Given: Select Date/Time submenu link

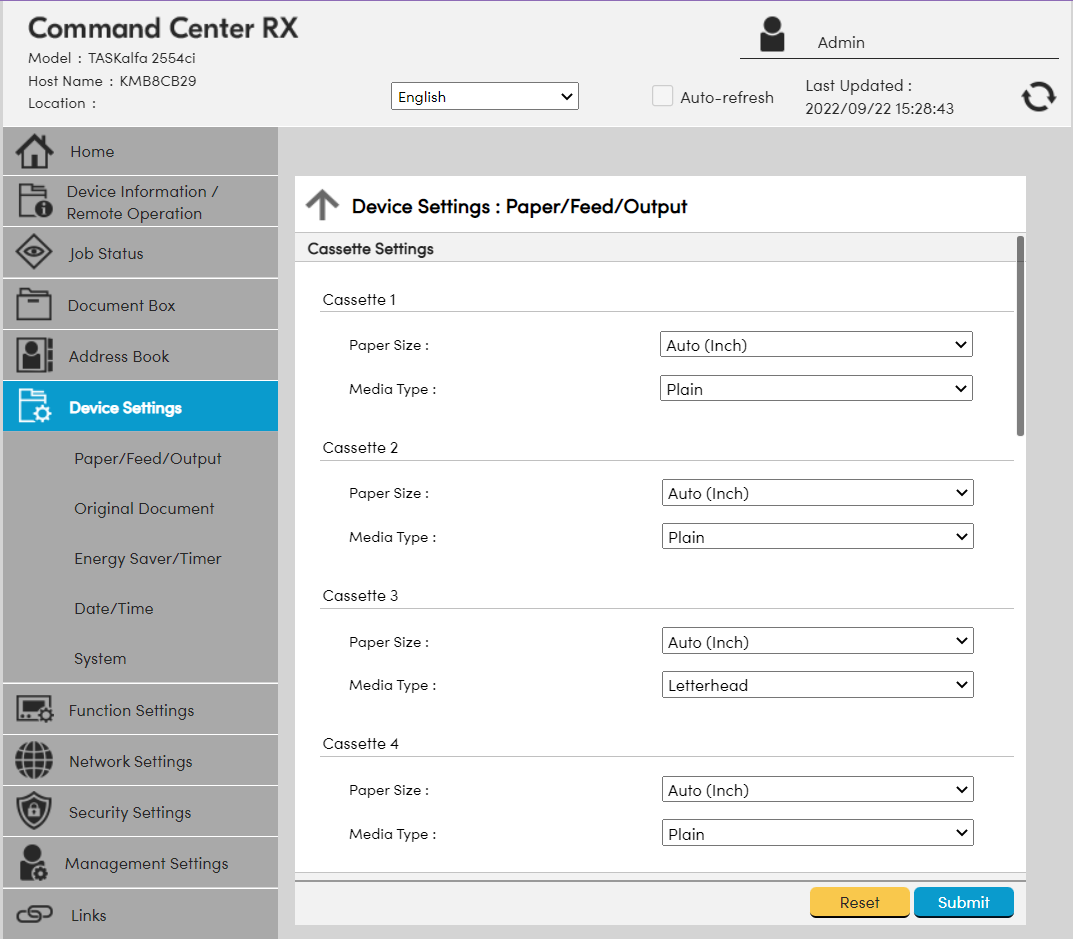Looking at the screenshot, I should pyautogui.click(x=114, y=608).
